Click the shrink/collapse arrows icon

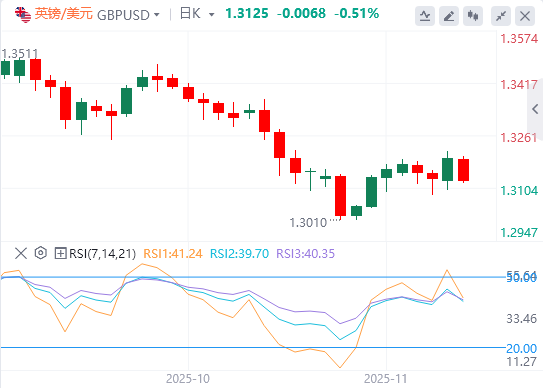click(501, 16)
